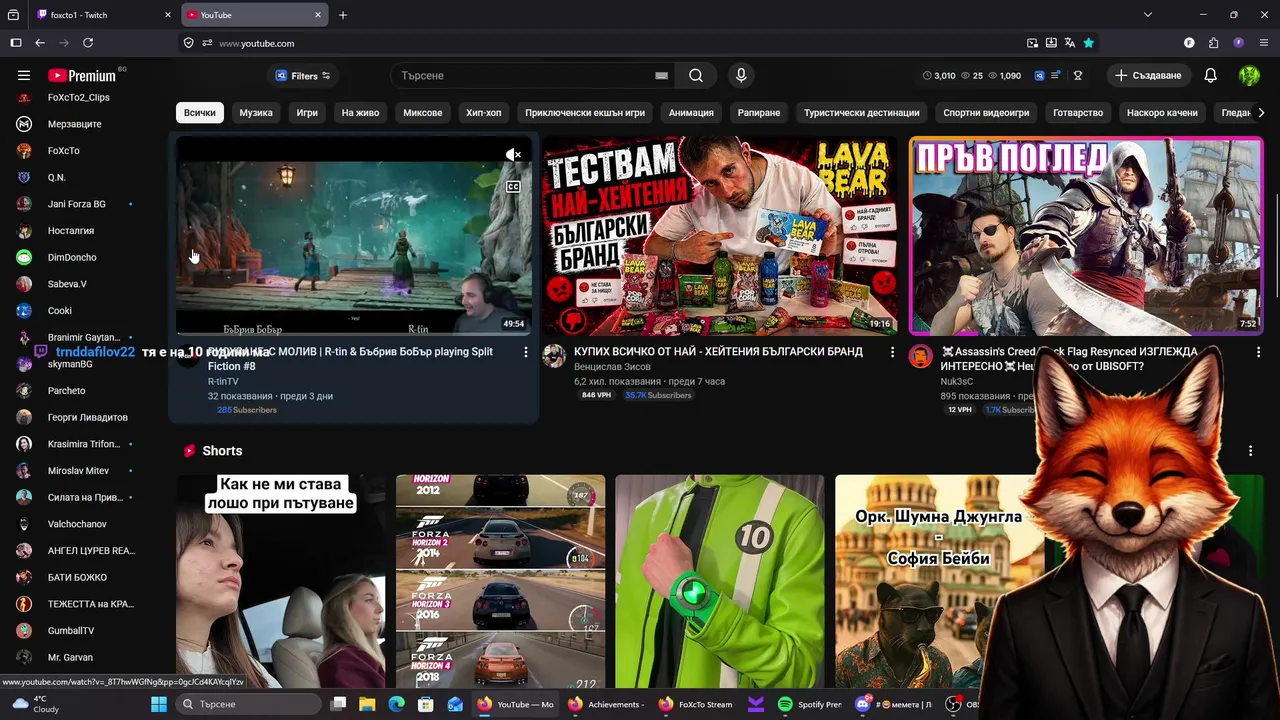The width and height of the screenshot is (1280, 720).
Task: Open Spotify Premium from the taskbar
Action: [810, 704]
